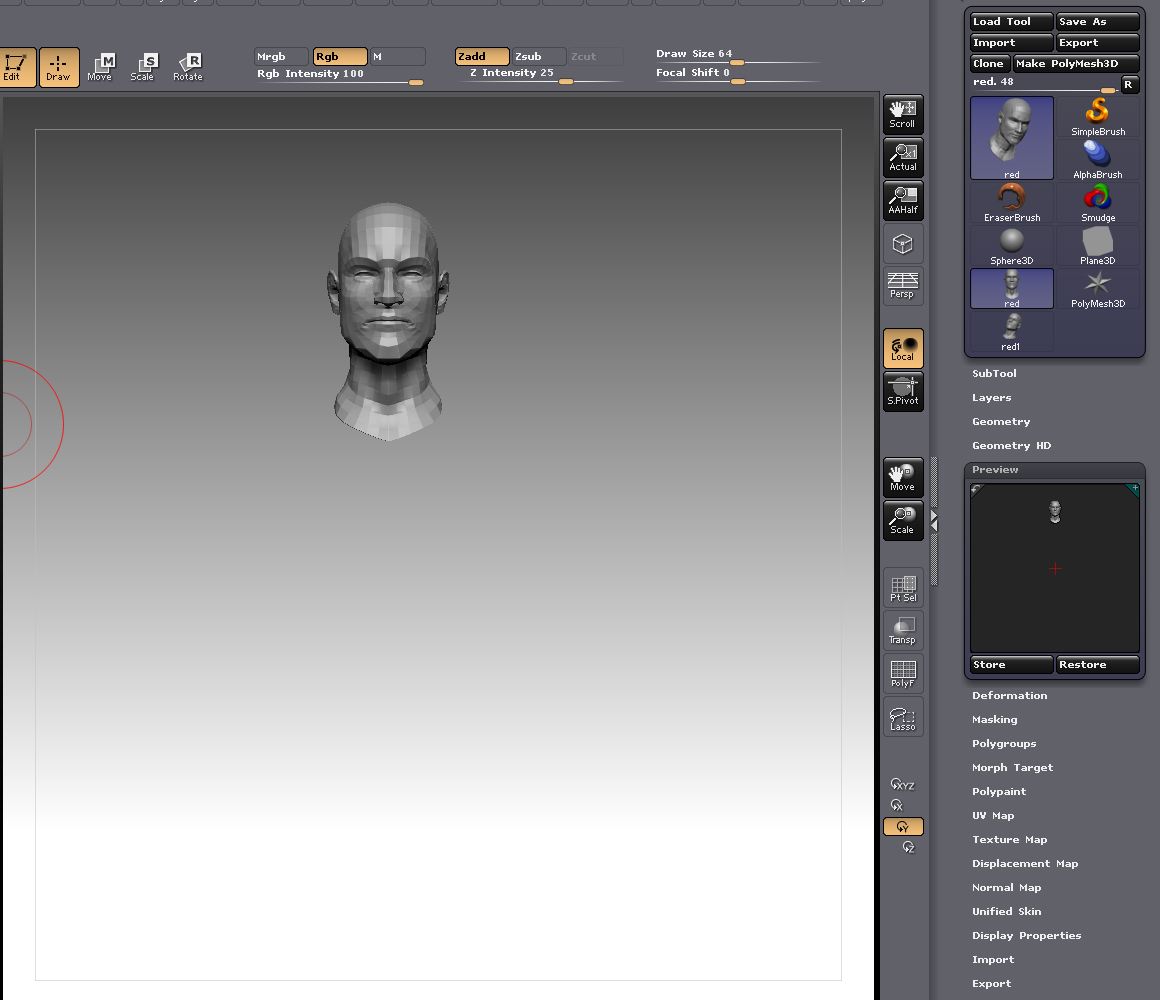
Task: Click the Load Tool button
Action: [x=1010, y=21]
